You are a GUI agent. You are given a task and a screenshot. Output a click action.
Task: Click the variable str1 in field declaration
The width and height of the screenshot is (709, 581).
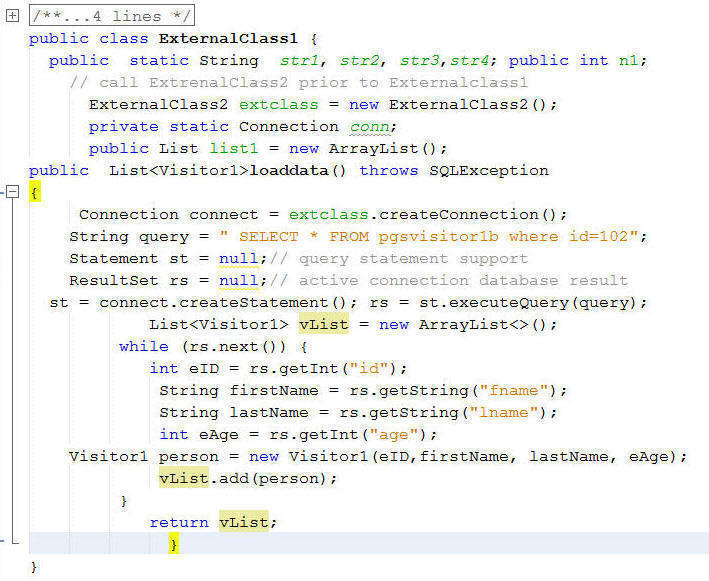[x=299, y=60]
